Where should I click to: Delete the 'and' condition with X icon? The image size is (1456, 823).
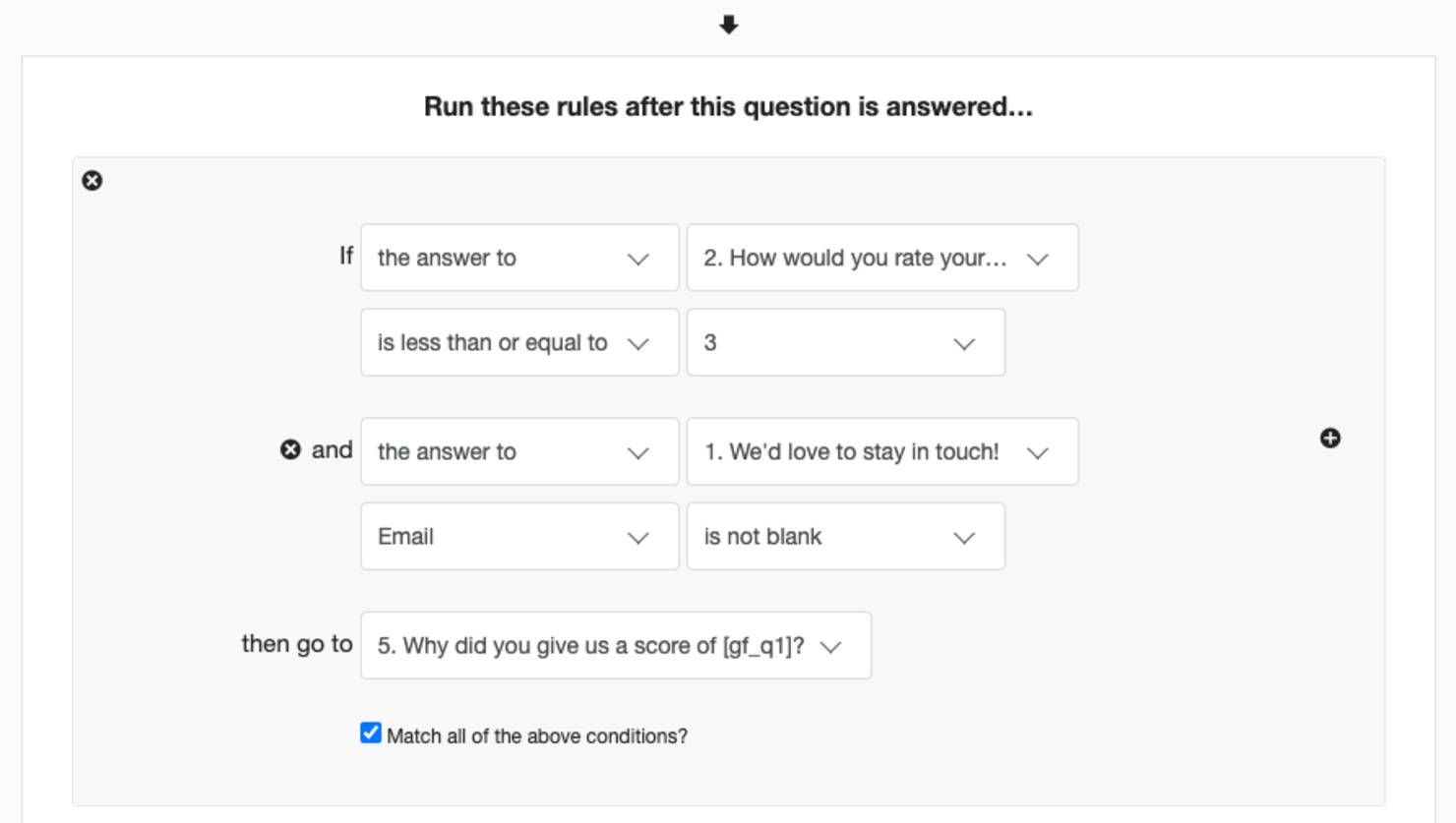tap(290, 449)
